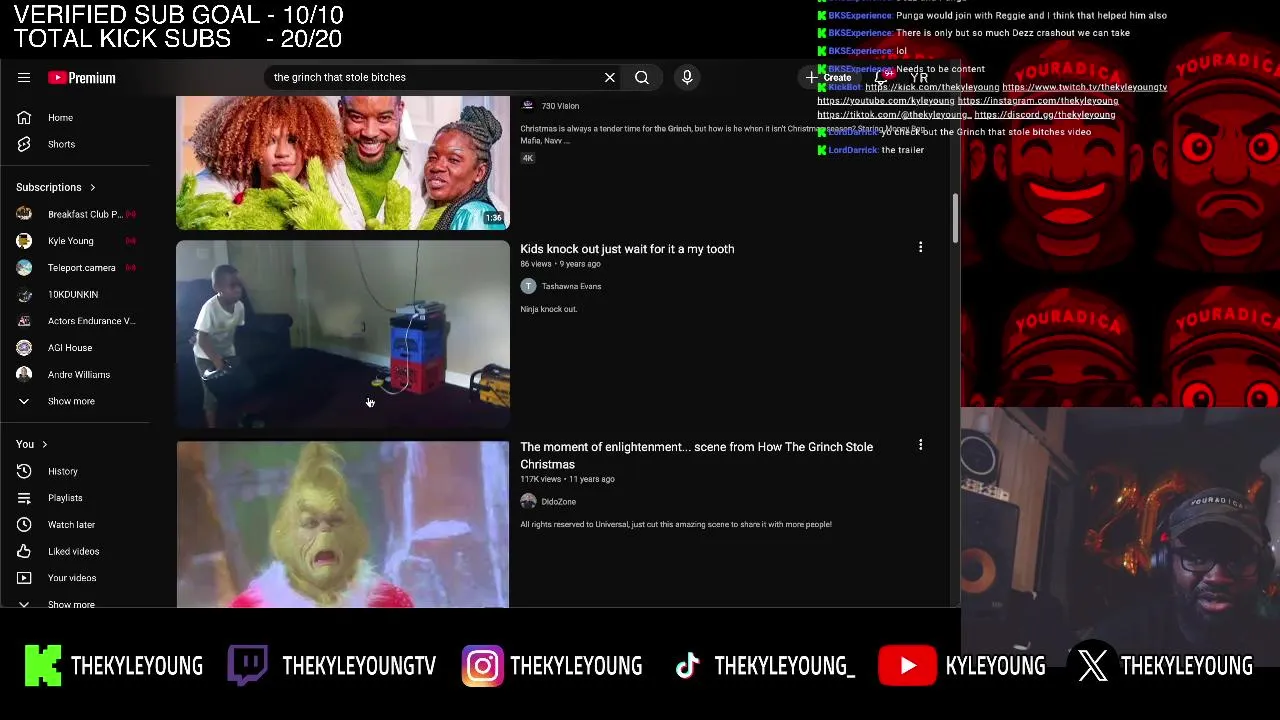Open the kick.com/thekyleyoung chat link
This screenshot has width=1280, height=720.
click(x=932, y=88)
